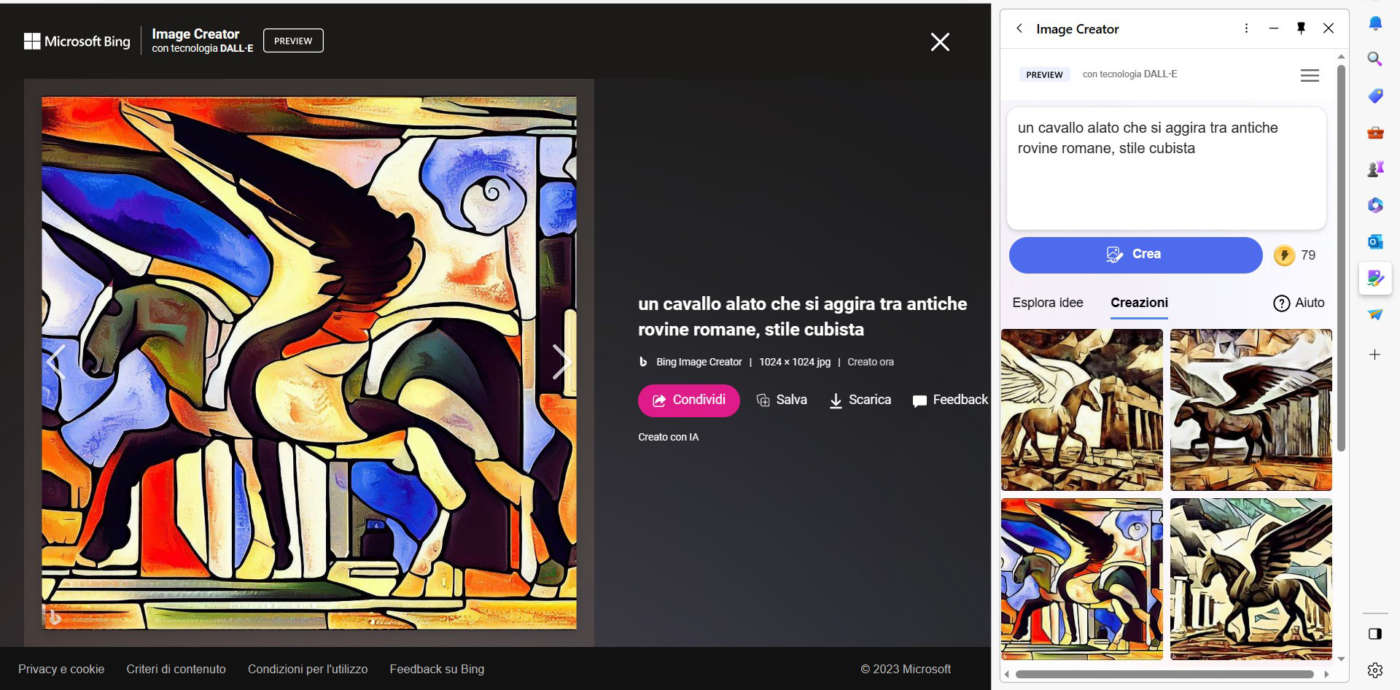
Task: Open sidebar settings gear
Action: pos(1375,670)
